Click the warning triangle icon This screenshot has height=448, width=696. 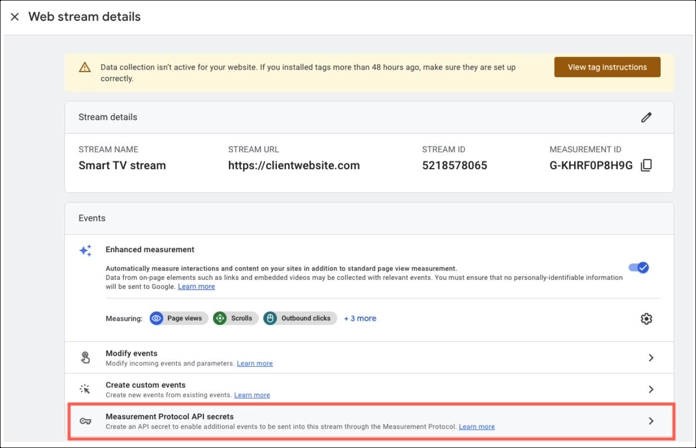[85, 67]
